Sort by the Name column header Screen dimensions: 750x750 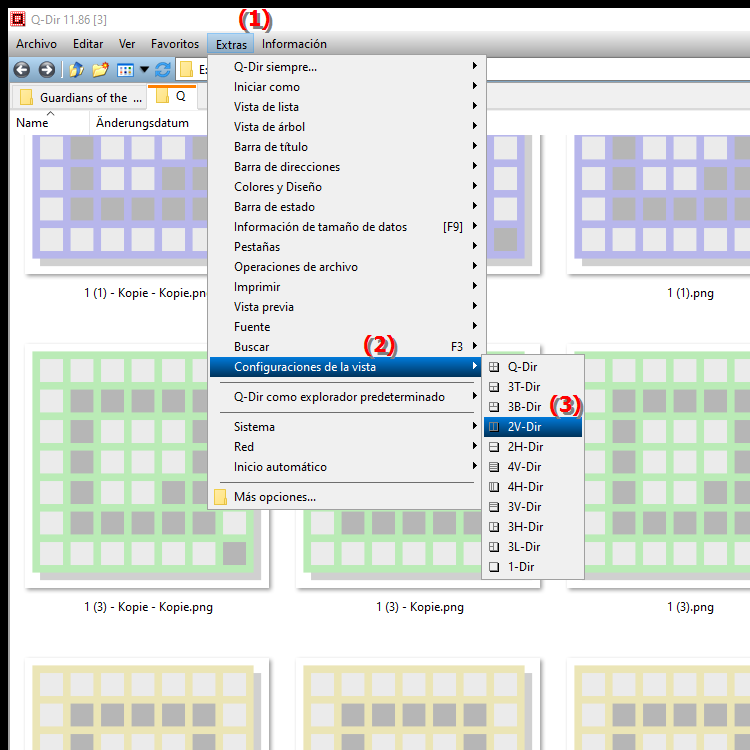pos(49,123)
